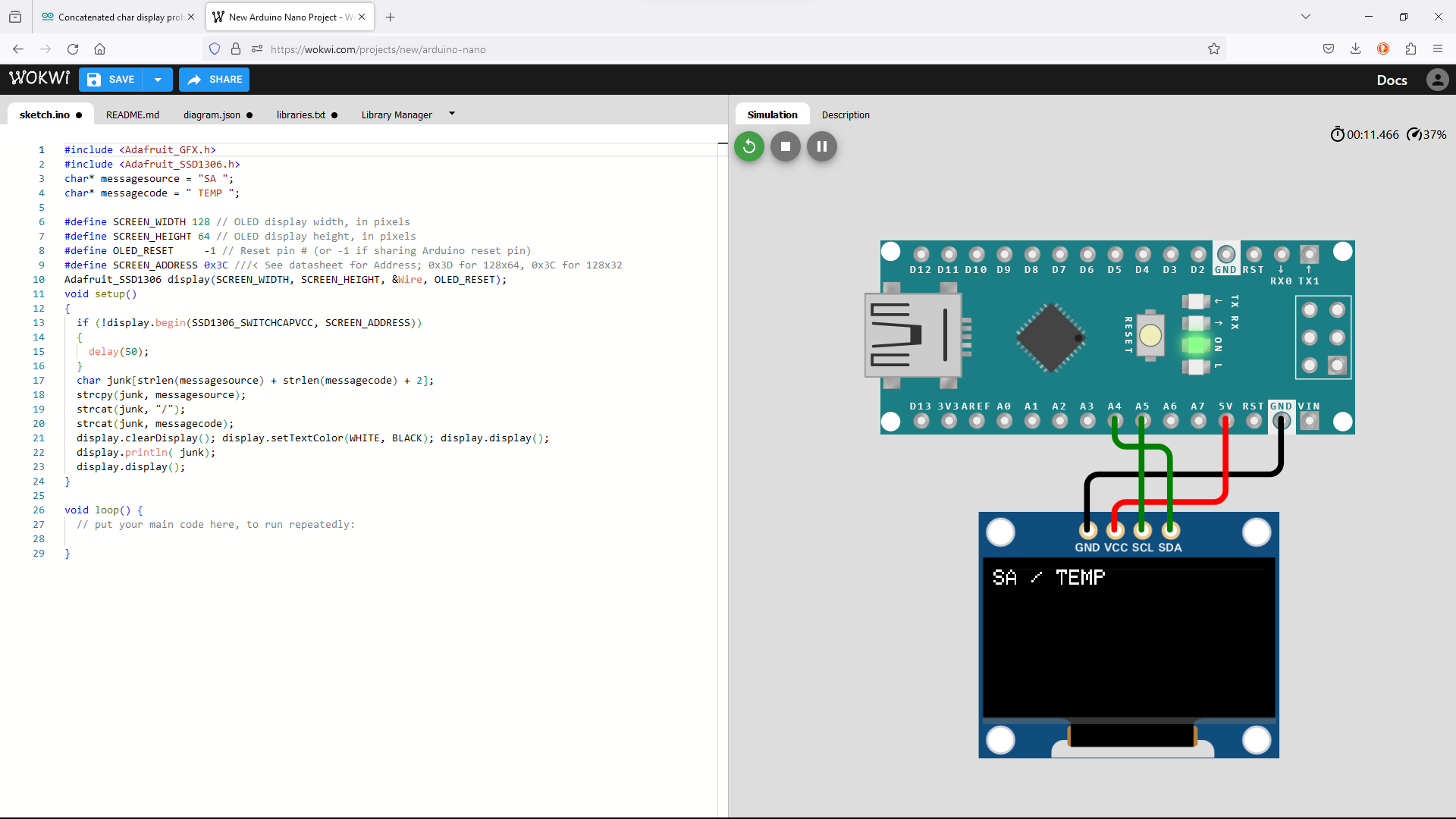
Task: Open the Library Manager tab
Action: click(x=396, y=115)
